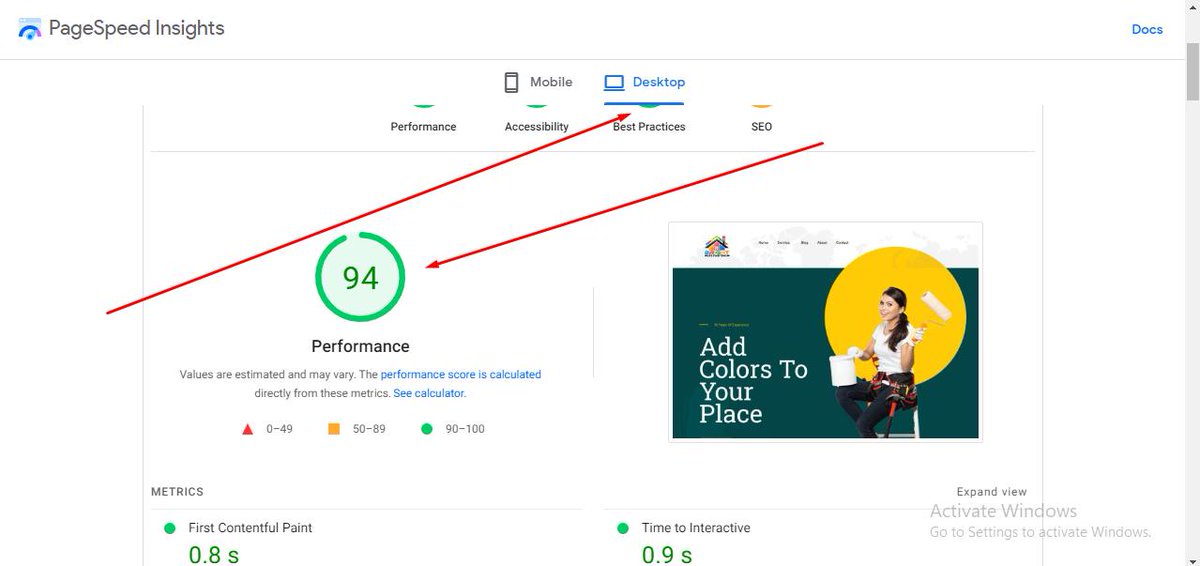Click the red triangle 0–49 legend icon

(247, 429)
